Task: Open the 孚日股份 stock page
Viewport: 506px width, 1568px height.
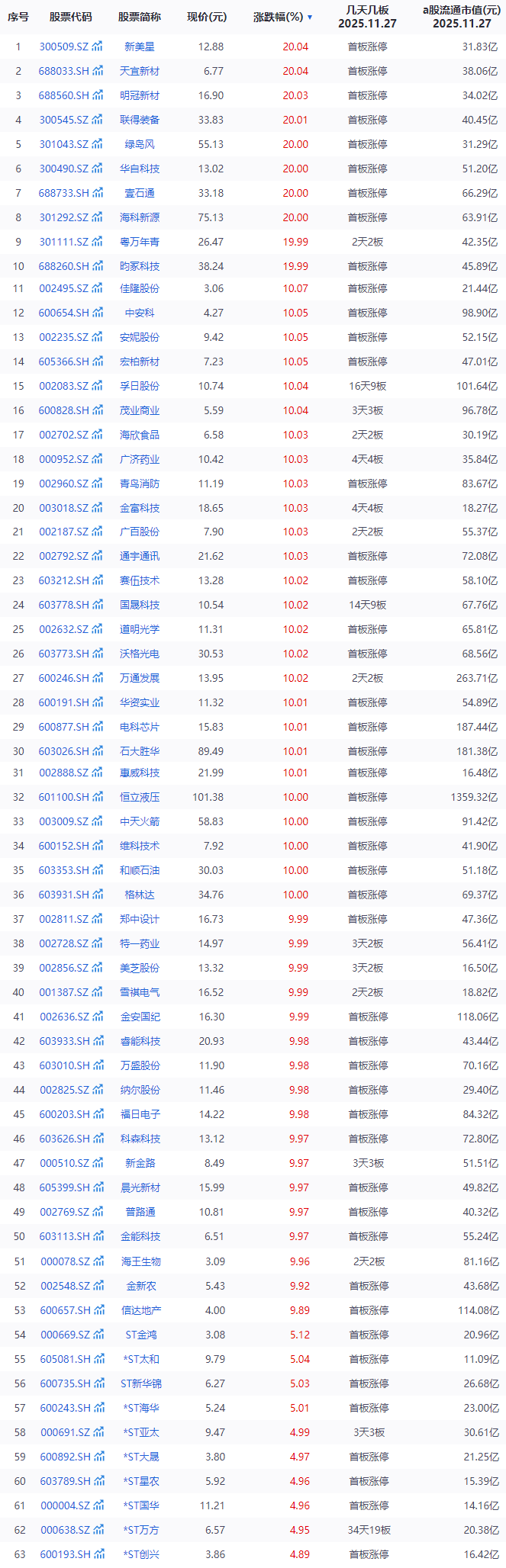Action: [140, 386]
